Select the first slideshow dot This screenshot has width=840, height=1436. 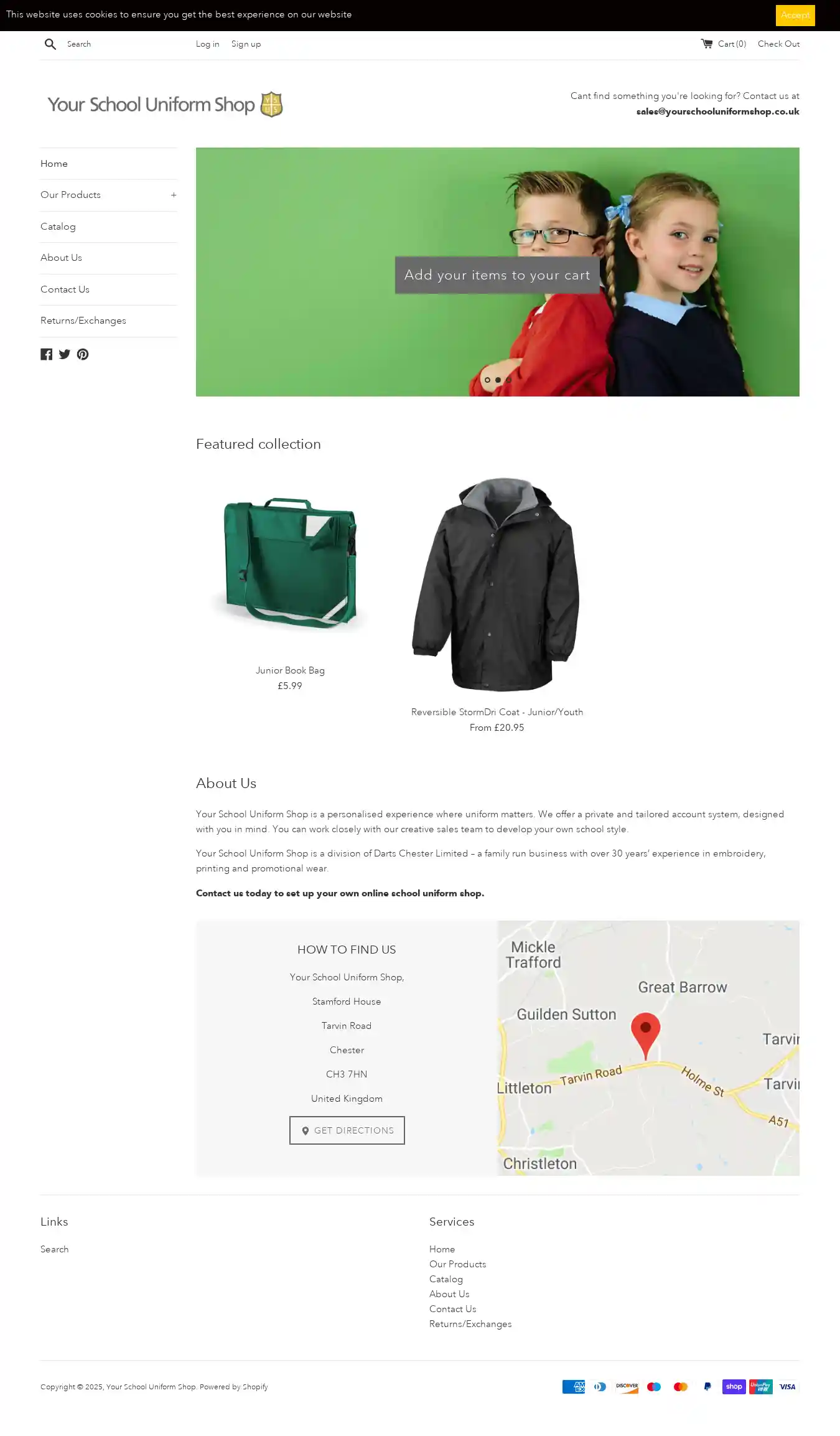pyautogui.click(x=487, y=380)
